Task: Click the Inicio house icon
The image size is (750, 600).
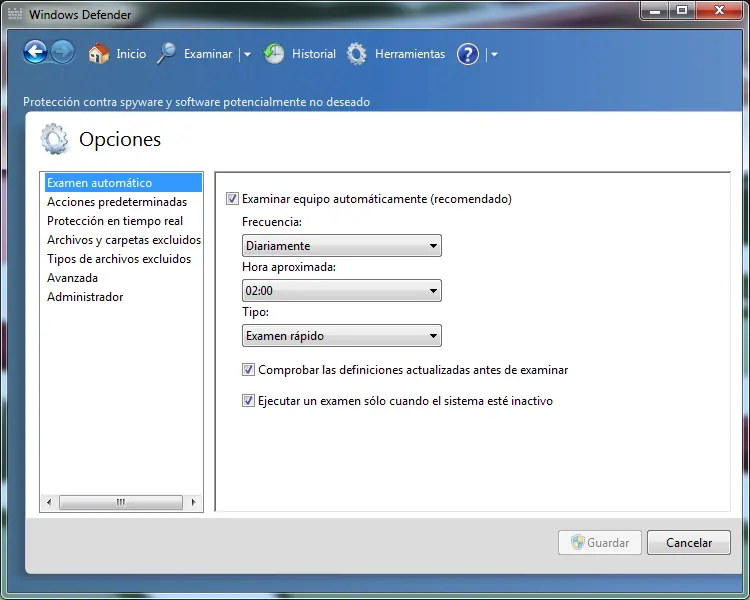Action: pos(99,54)
